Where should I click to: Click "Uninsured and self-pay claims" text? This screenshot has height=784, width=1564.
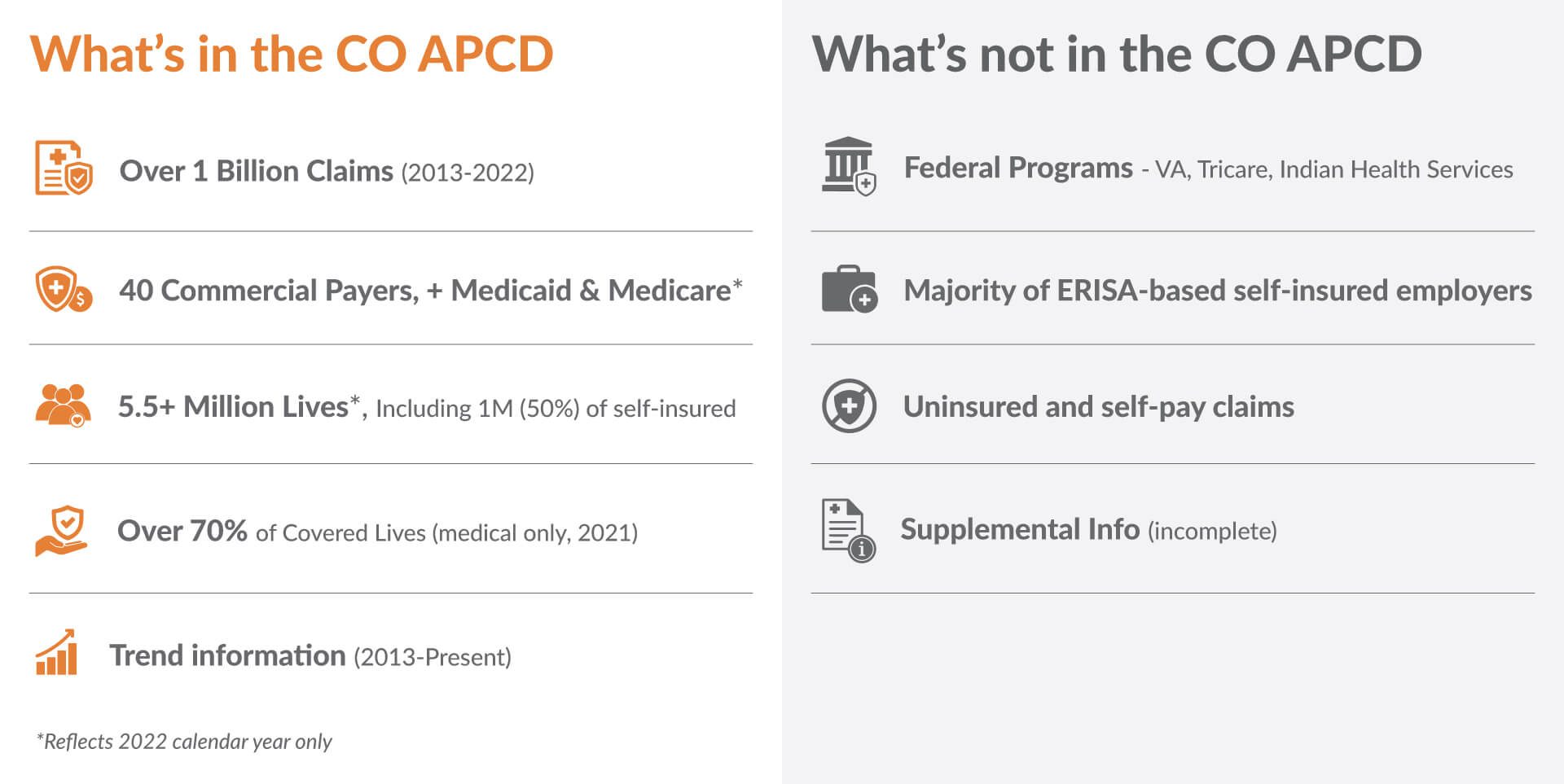click(x=1098, y=406)
